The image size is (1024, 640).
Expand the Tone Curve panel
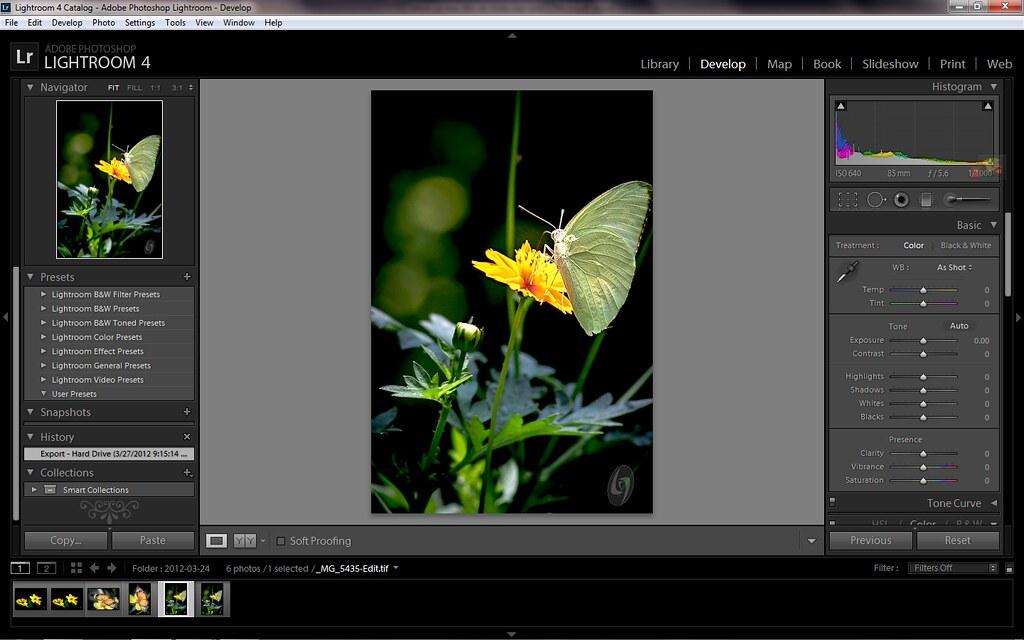coord(993,503)
